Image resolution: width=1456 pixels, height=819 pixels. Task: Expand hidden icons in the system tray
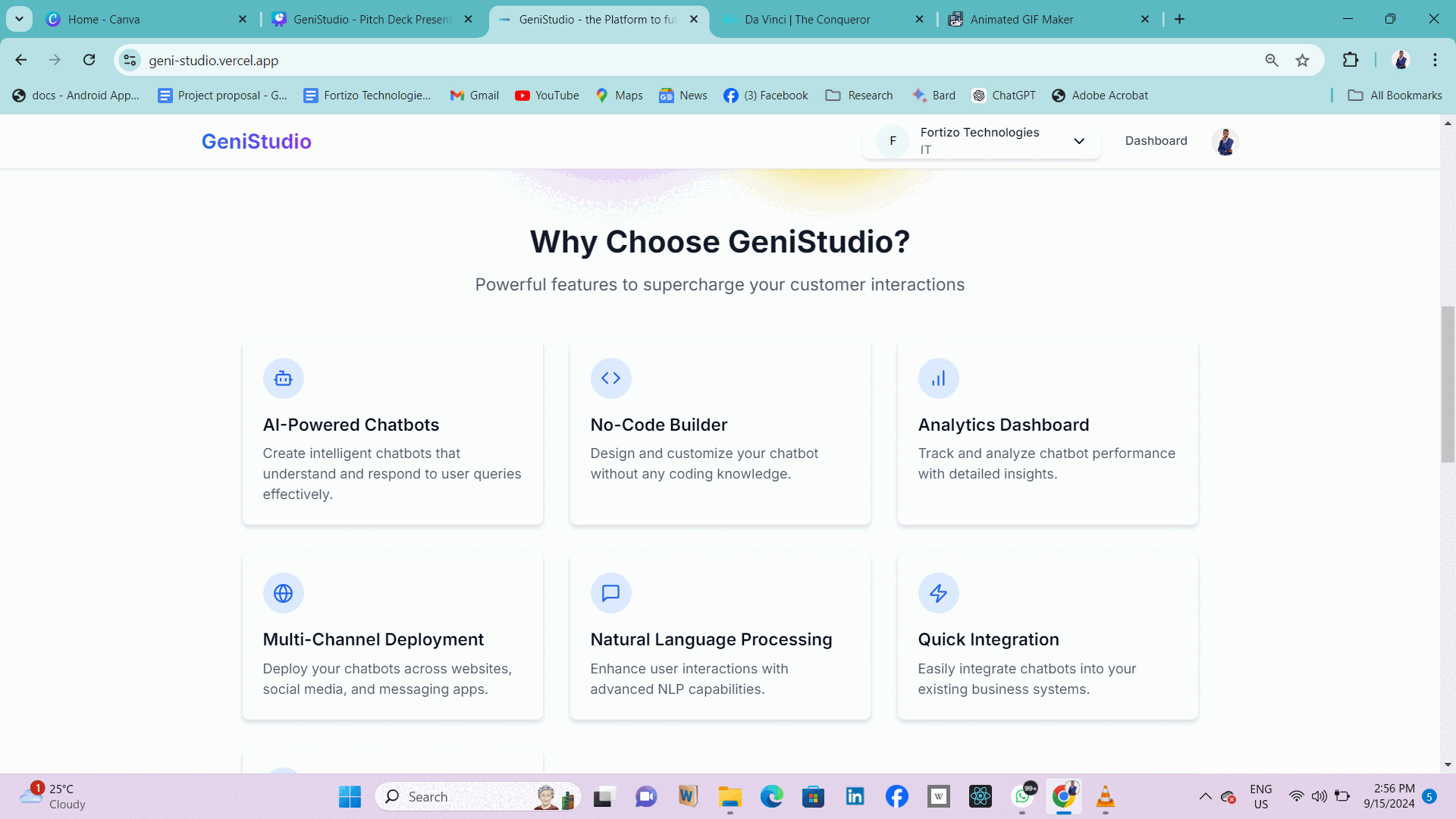(1206, 796)
